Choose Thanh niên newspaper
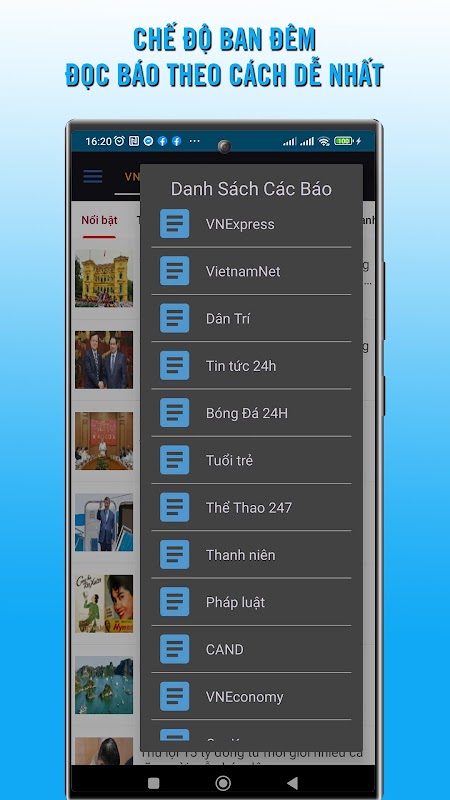This screenshot has height=800, width=450. [x=251, y=555]
